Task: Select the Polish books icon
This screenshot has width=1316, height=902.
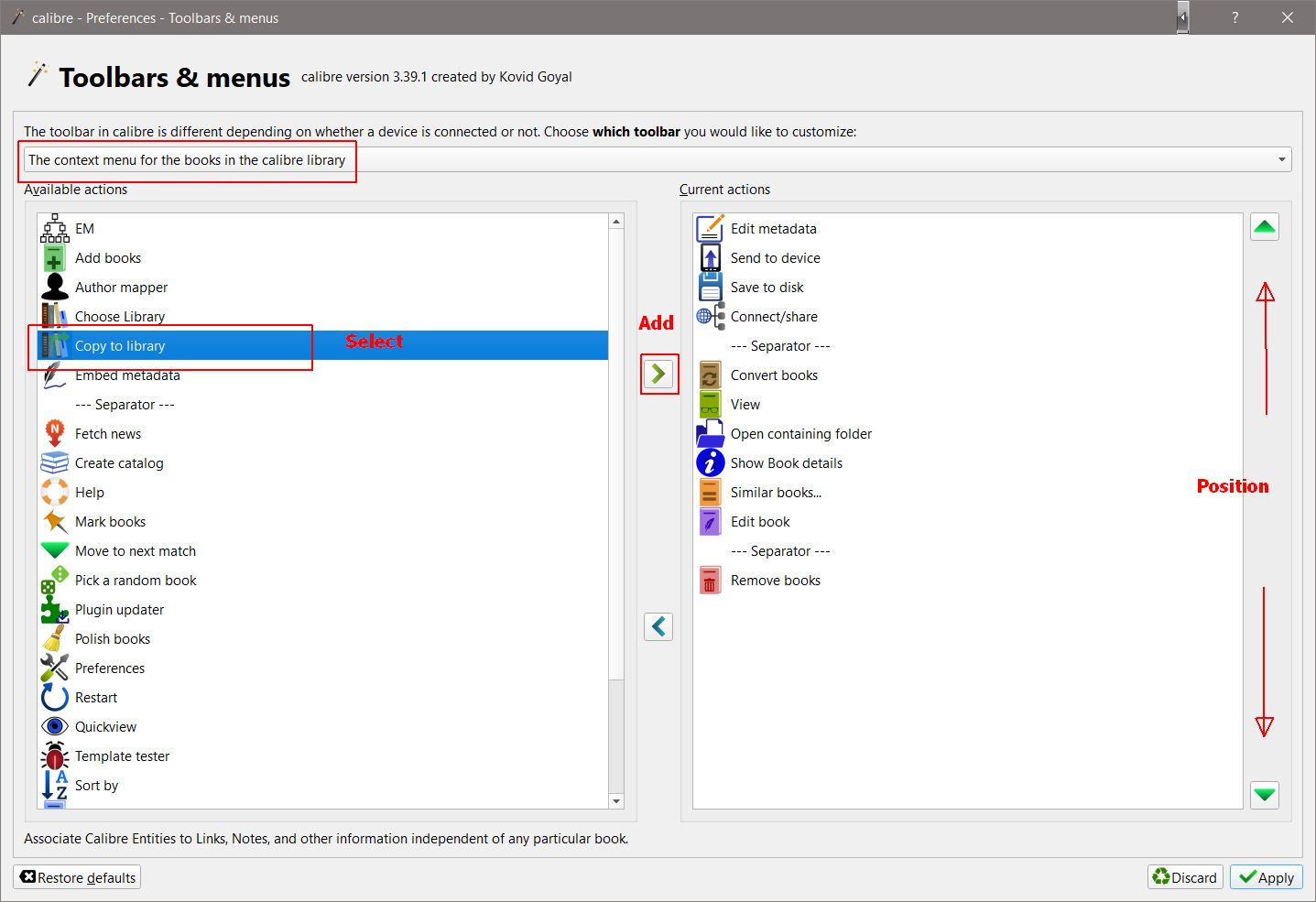Action: [x=55, y=638]
